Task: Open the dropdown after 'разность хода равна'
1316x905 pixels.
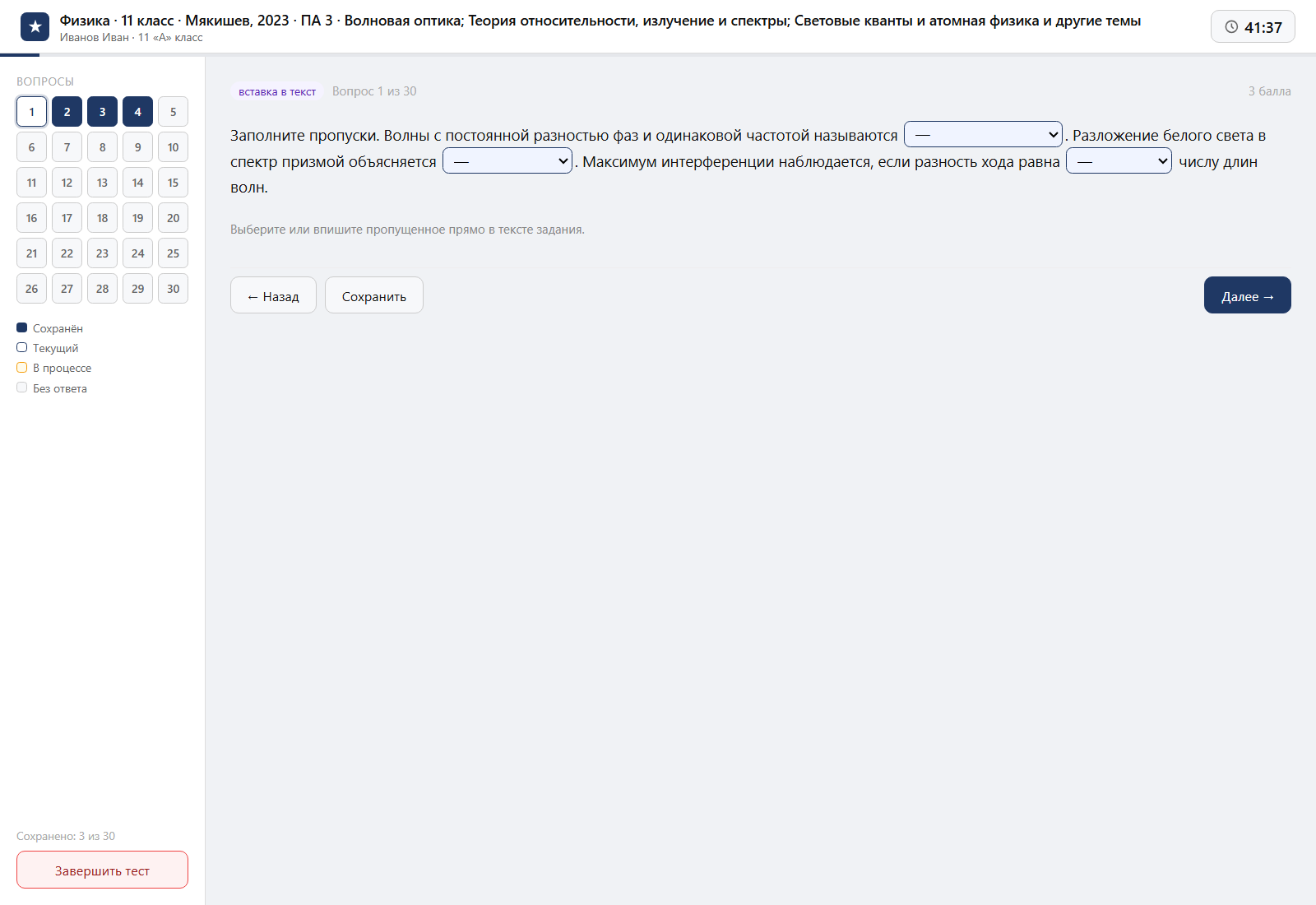Action: pos(1119,160)
